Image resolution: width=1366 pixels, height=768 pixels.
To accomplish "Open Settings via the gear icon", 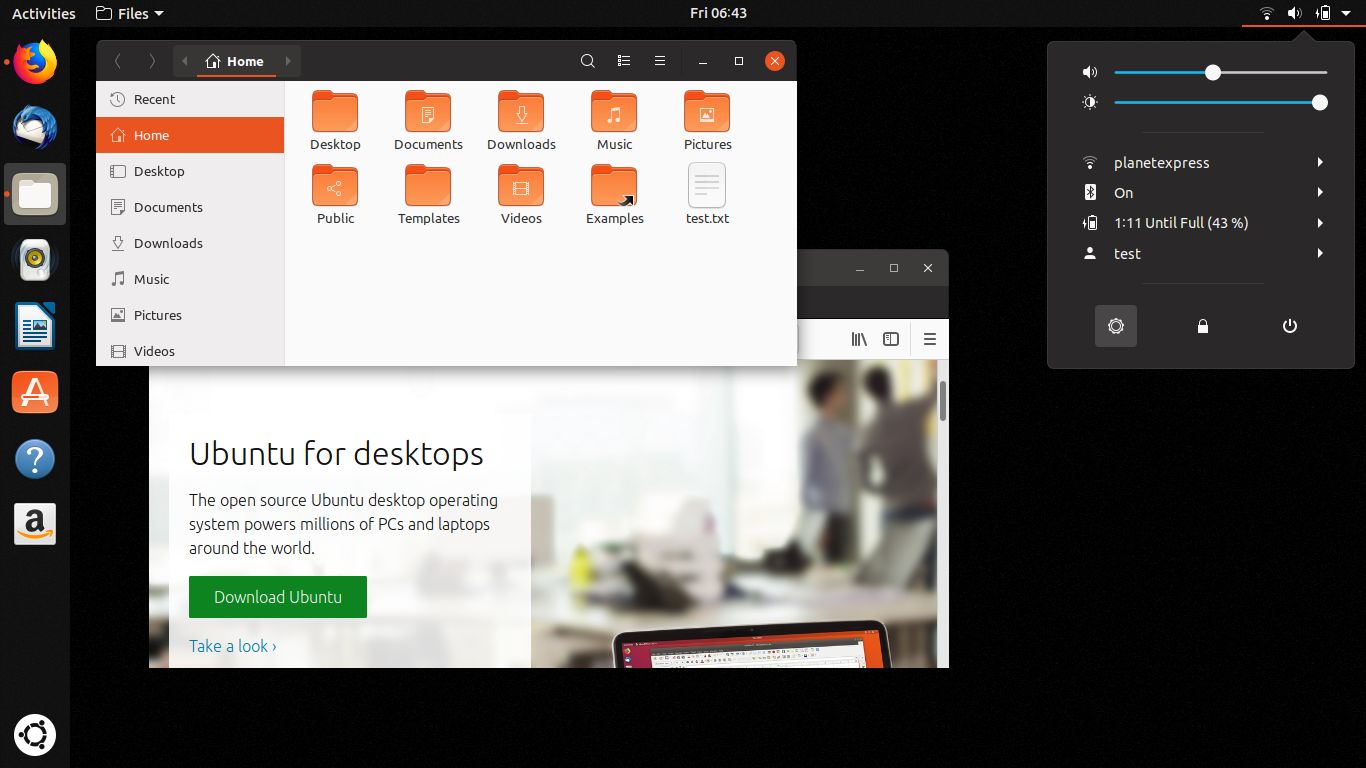I will pyautogui.click(x=1115, y=325).
